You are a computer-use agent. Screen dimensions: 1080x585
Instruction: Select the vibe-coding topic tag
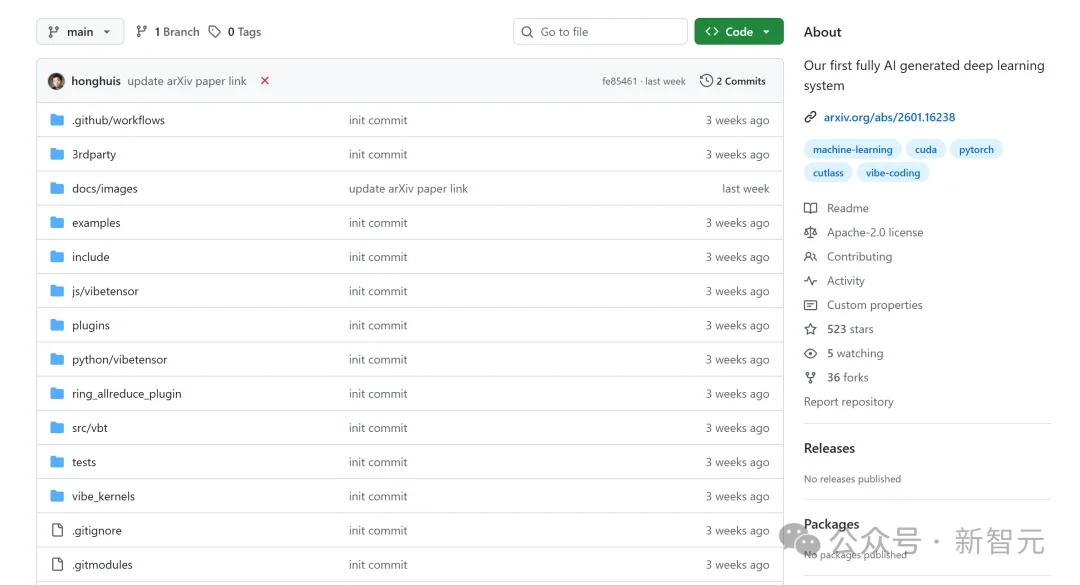point(893,172)
